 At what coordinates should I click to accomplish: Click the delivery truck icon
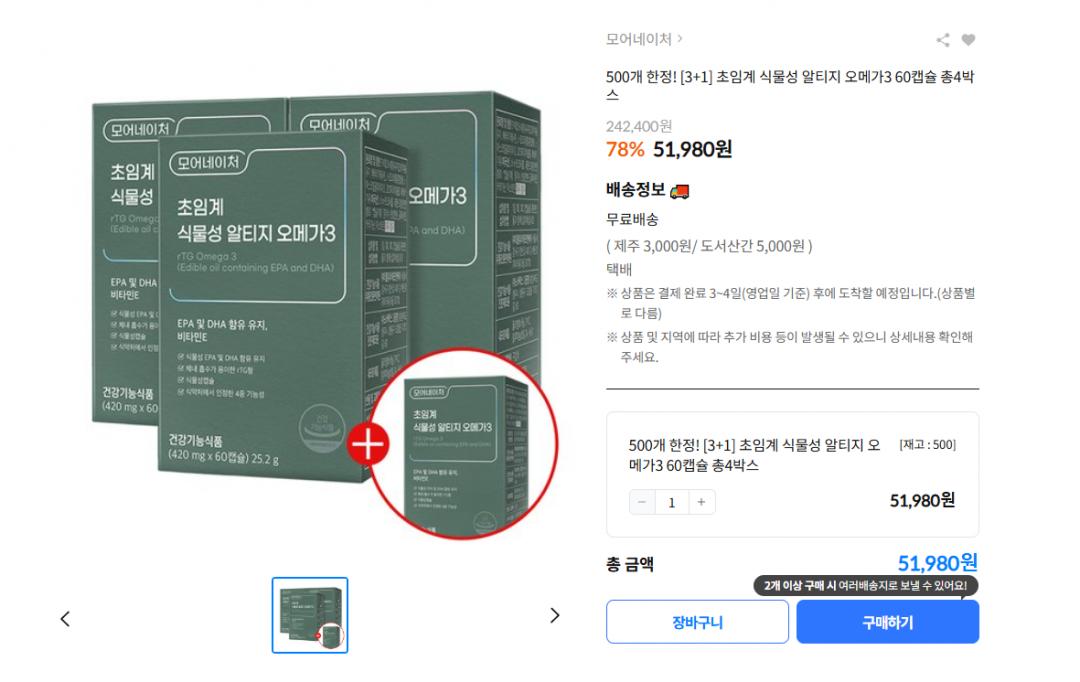tap(680, 191)
